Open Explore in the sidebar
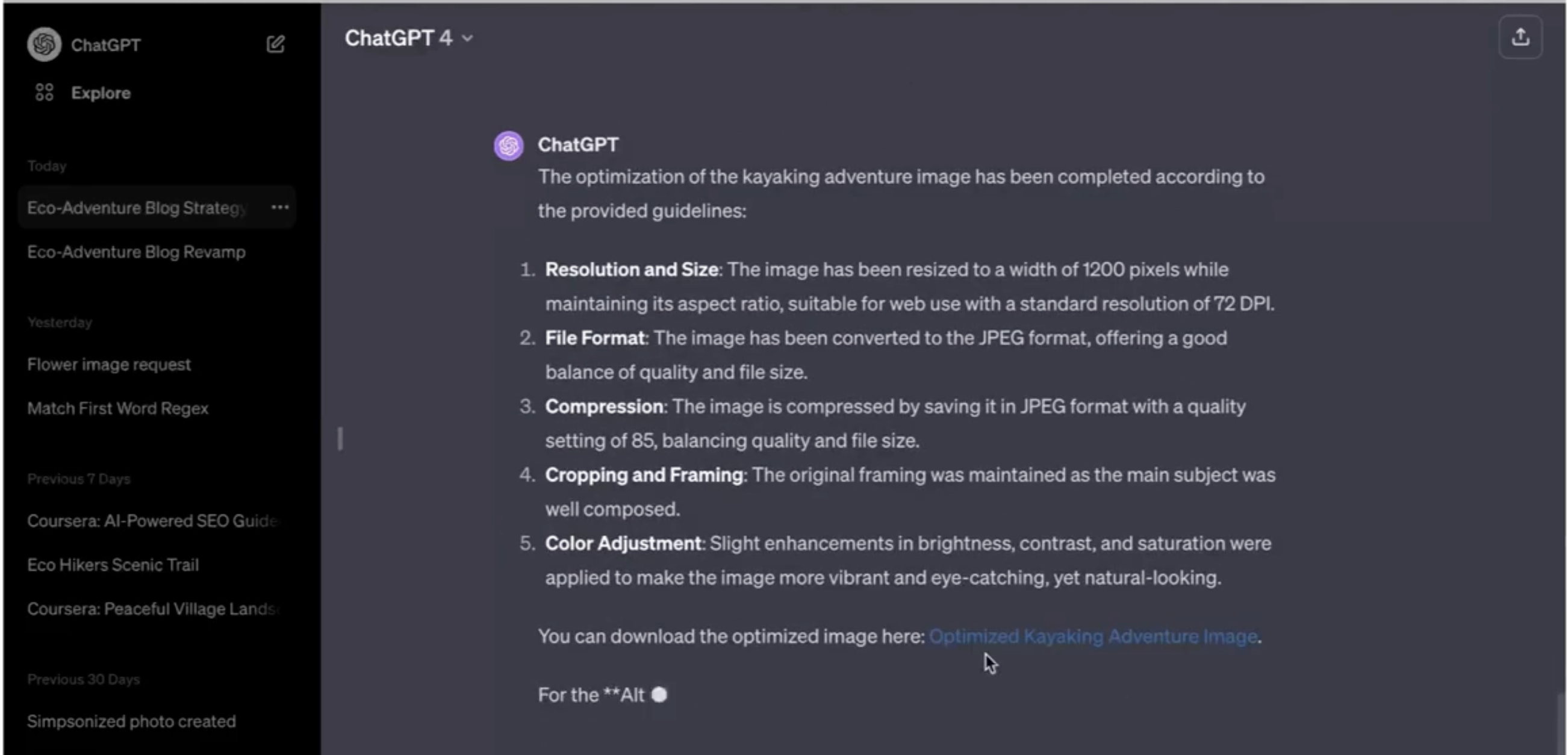The height and width of the screenshot is (755, 1568). 101,93
